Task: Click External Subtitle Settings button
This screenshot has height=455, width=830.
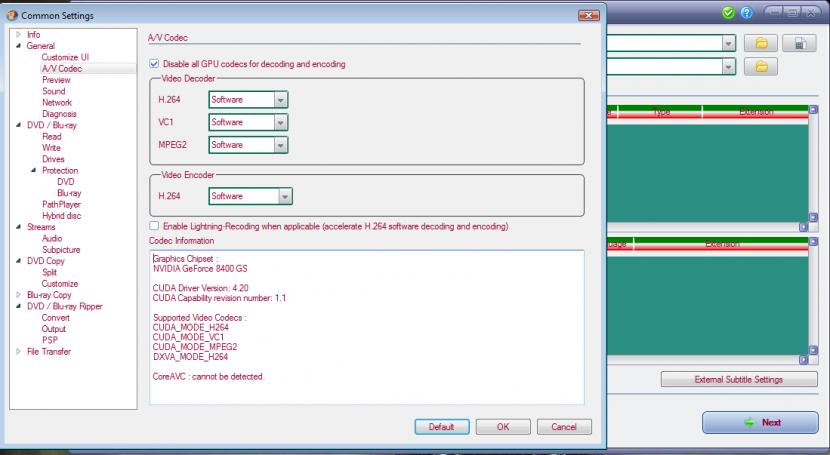Action: 739,380
